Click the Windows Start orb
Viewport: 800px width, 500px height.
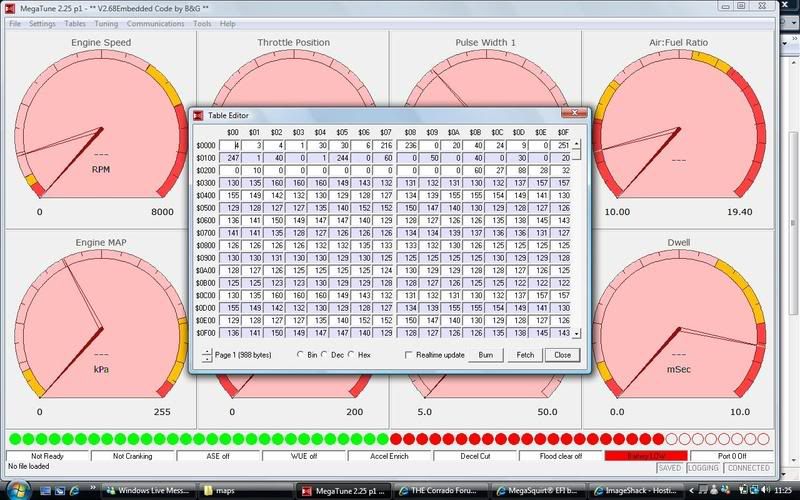point(14,490)
